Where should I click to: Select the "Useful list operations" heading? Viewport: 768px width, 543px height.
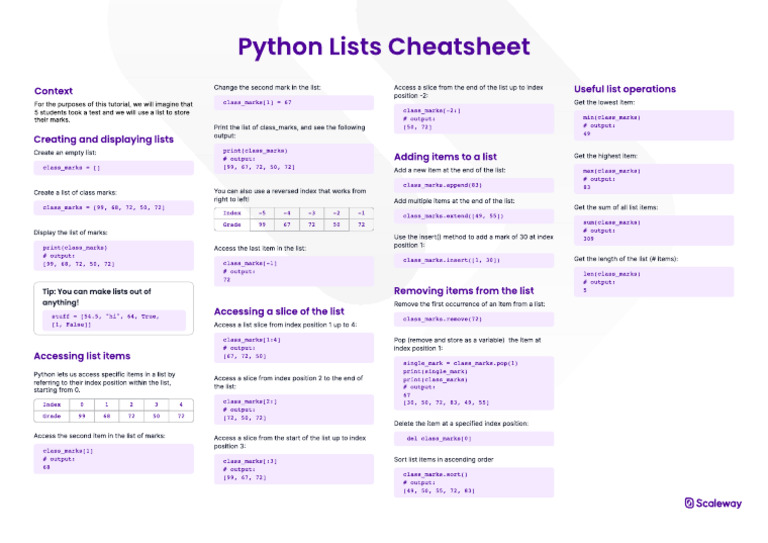(x=625, y=89)
